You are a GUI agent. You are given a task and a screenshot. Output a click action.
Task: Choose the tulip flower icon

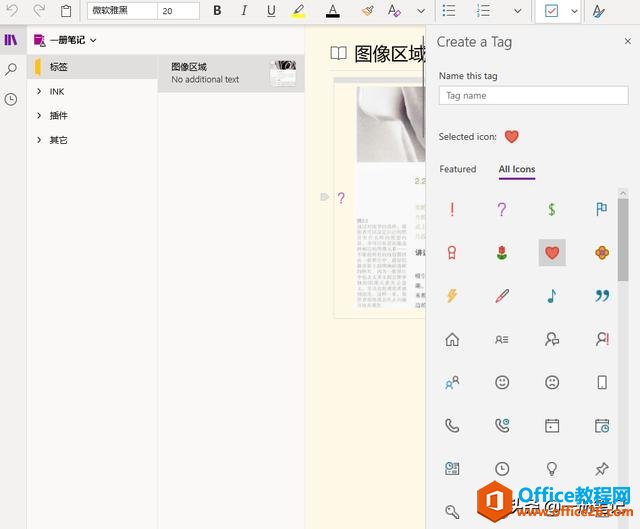(x=502, y=253)
